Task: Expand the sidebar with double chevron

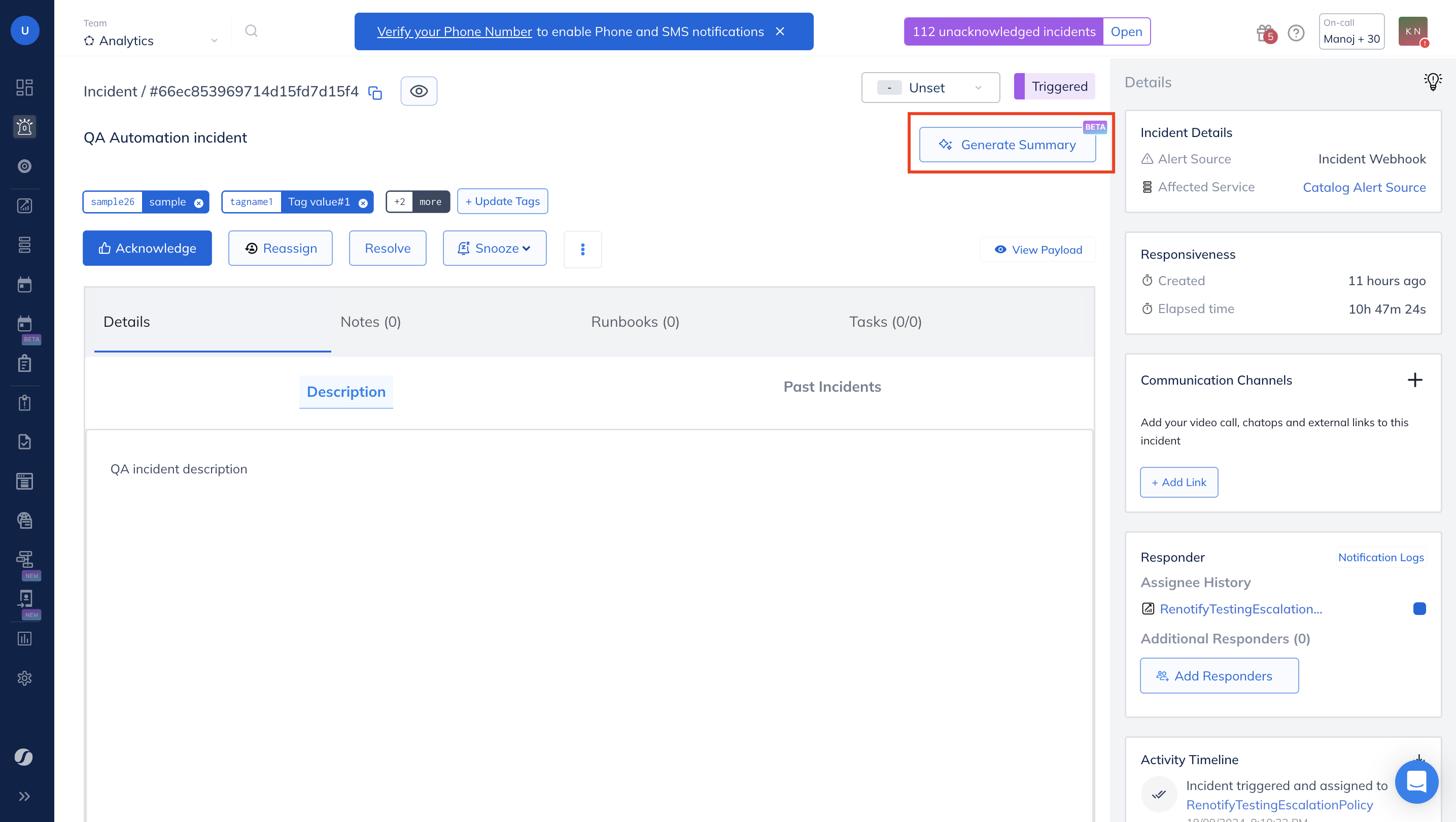Action: click(24, 797)
